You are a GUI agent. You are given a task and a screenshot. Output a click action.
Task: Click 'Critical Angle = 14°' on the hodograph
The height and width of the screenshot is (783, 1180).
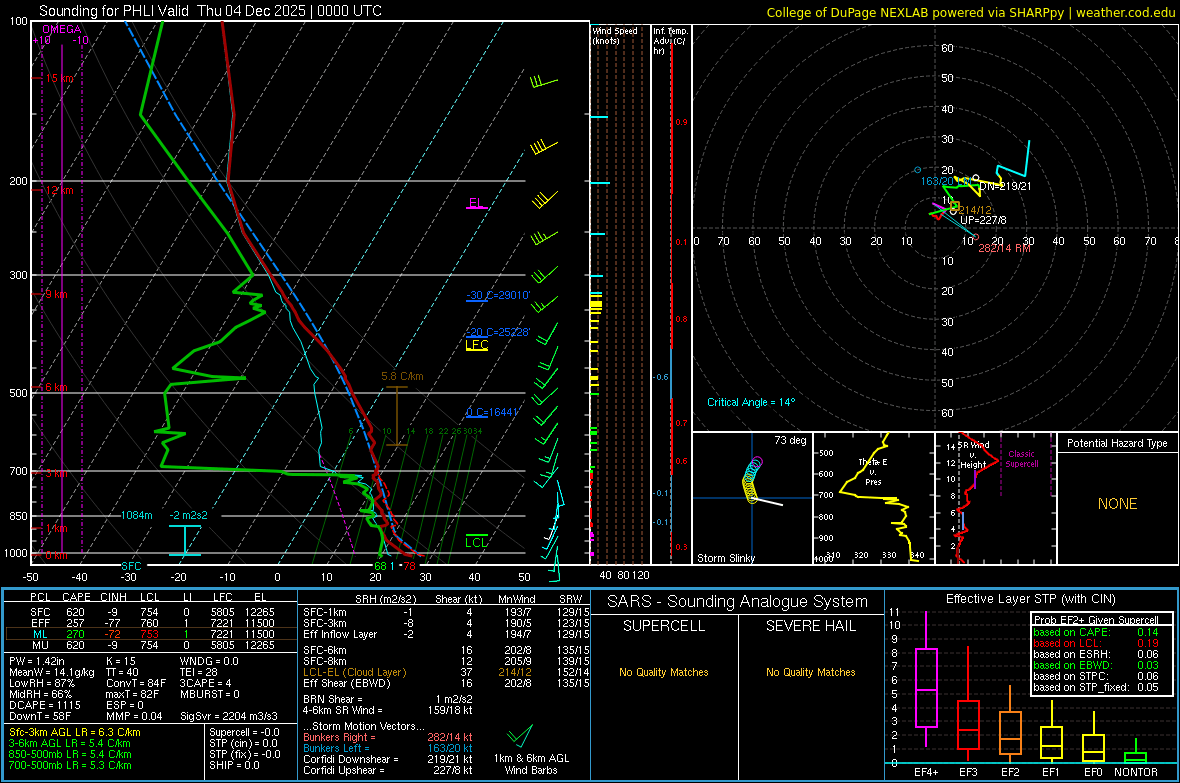pyautogui.click(x=751, y=402)
